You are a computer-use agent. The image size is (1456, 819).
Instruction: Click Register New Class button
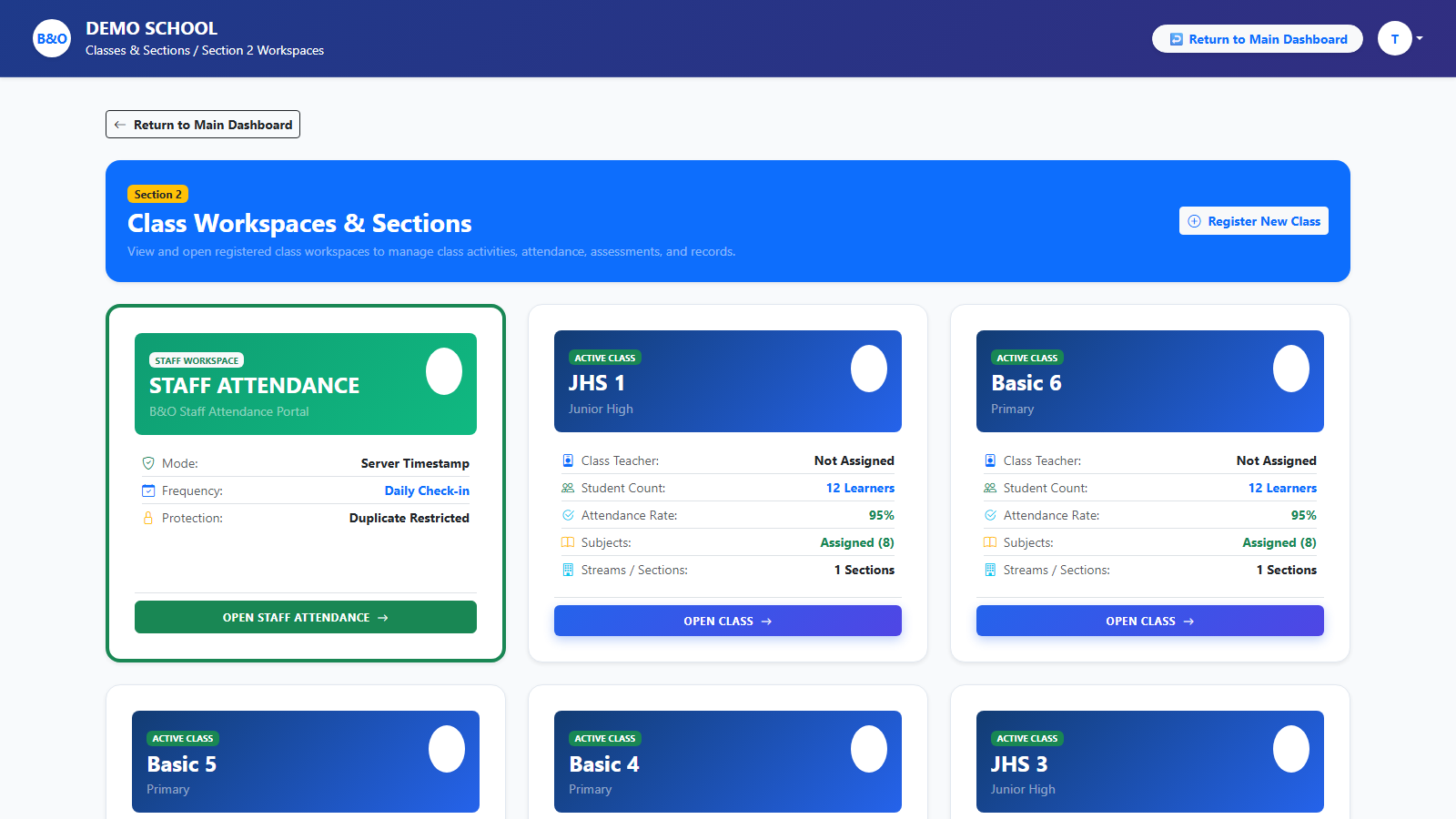(1254, 221)
